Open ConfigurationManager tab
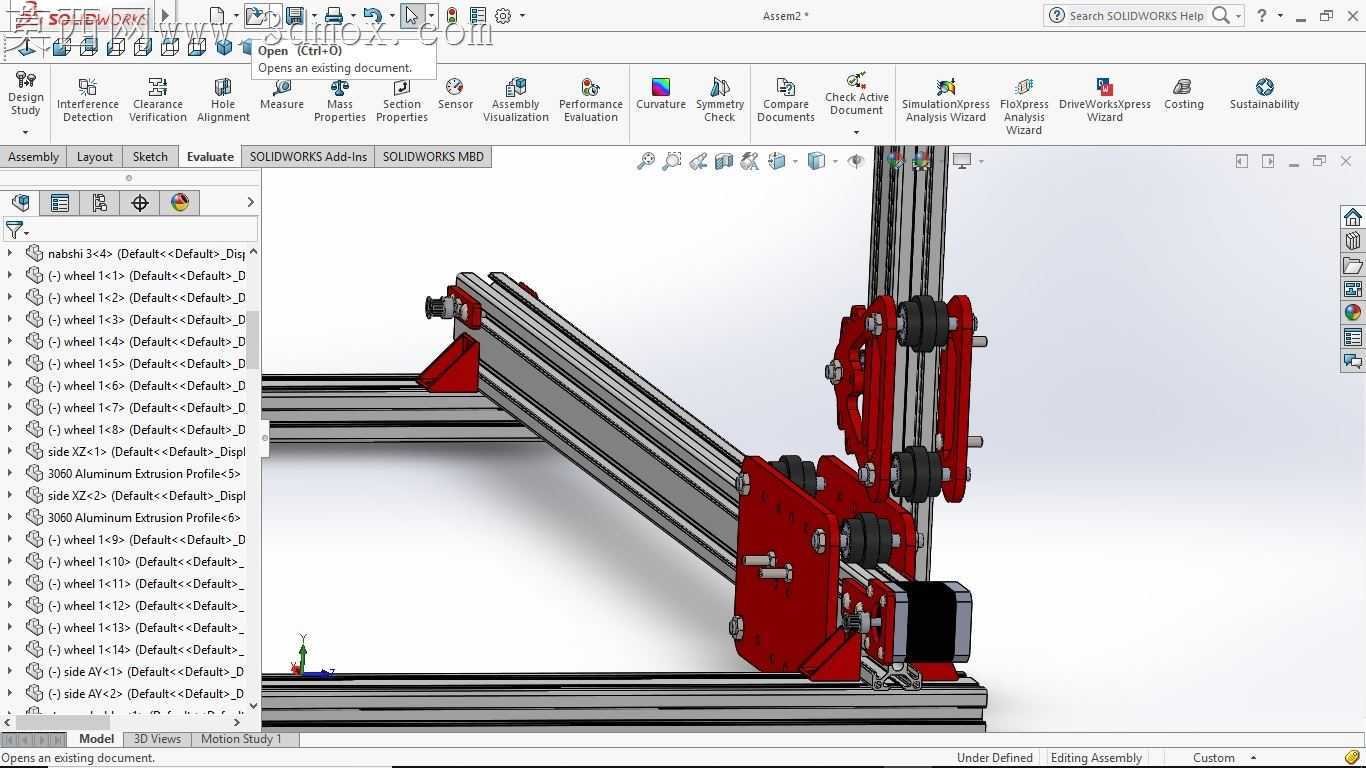 (100, 203)
